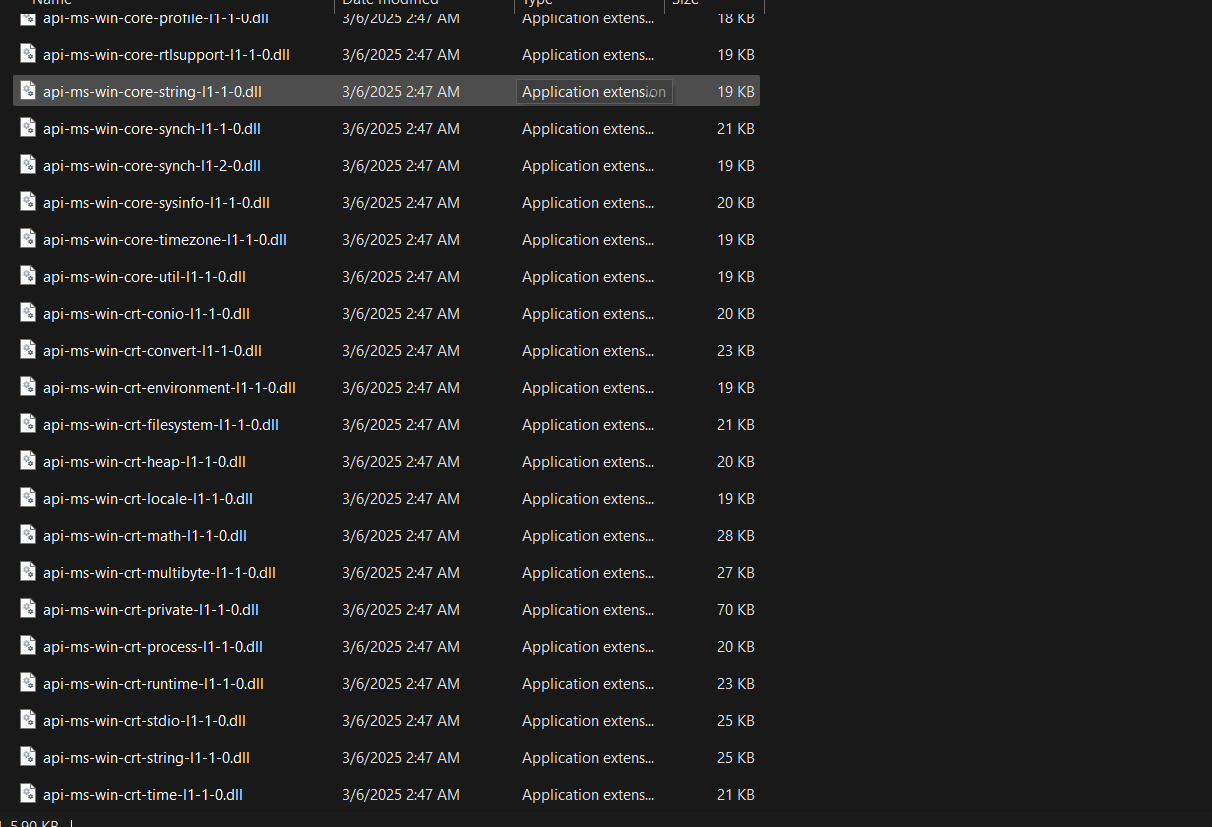Click the api-ms-win-crt-time-l1-1-0.dll file icon

pyautogui.click(x=28, y=794)
